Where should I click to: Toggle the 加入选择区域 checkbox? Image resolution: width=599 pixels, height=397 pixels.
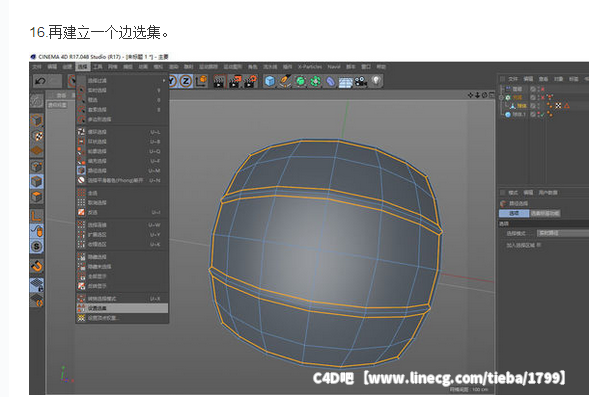[x=539, y=245]
